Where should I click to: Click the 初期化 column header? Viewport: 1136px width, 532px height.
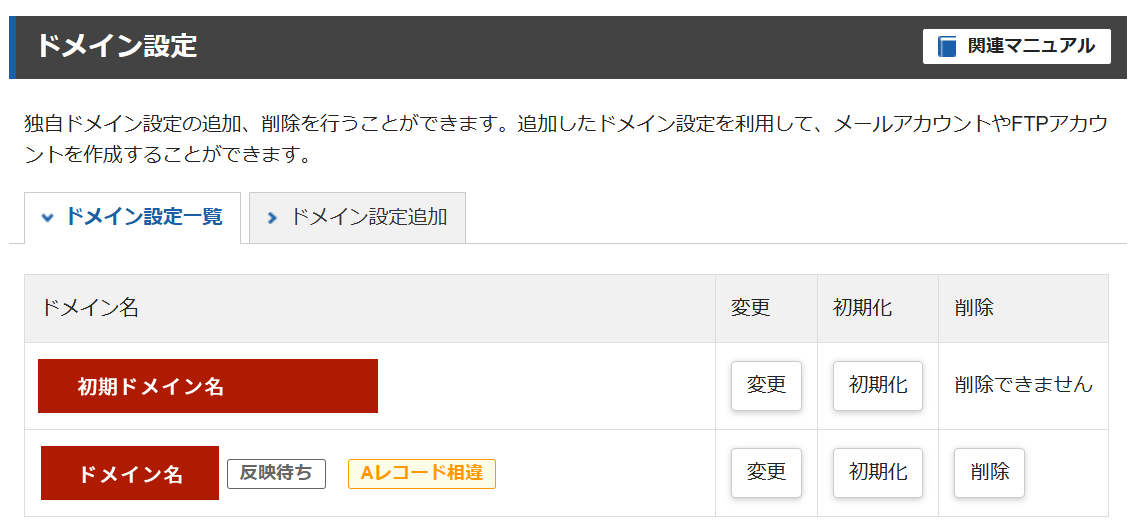click(x=862, y=308)
